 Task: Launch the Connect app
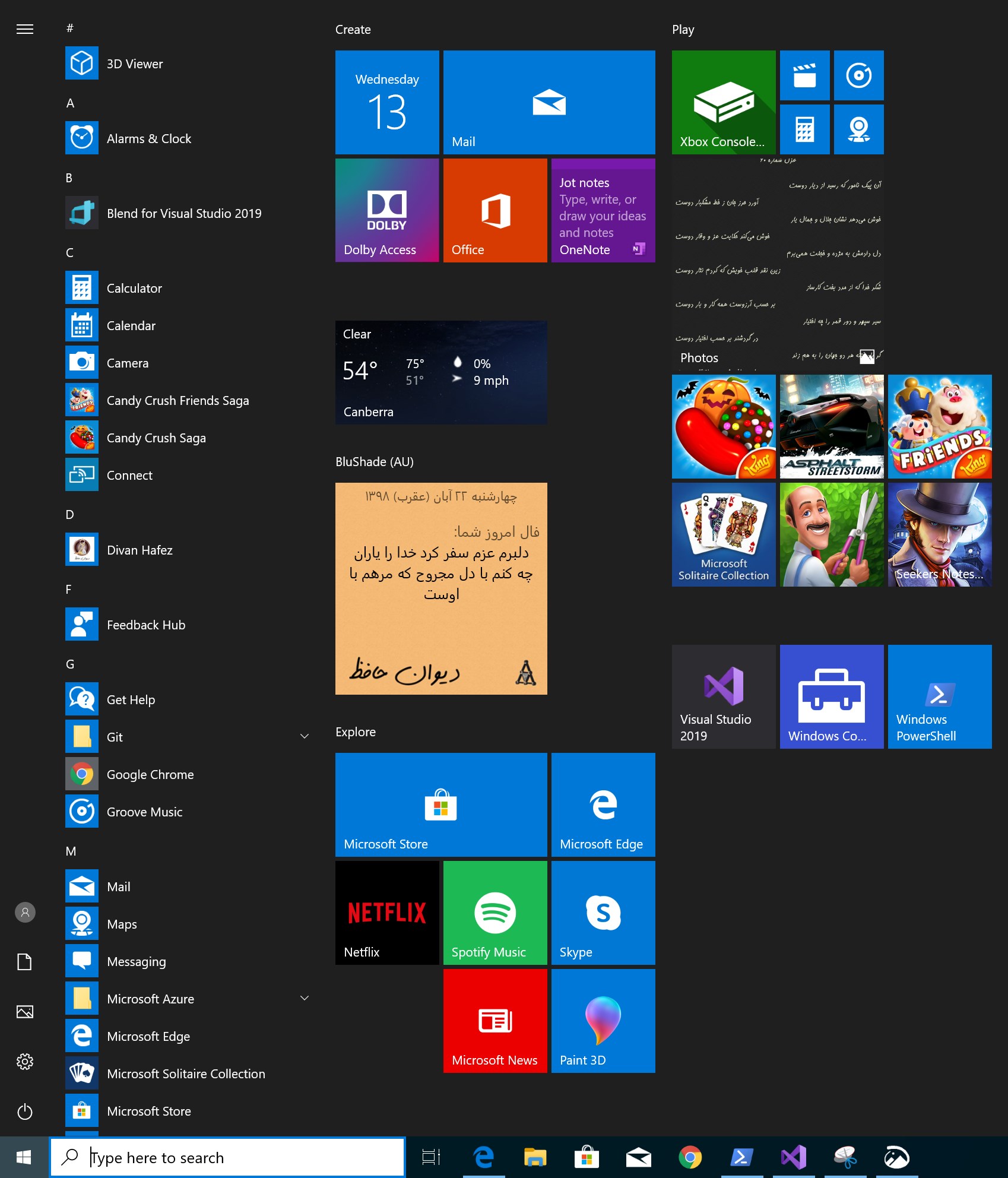pyautogui.click(x=188, y=475)
